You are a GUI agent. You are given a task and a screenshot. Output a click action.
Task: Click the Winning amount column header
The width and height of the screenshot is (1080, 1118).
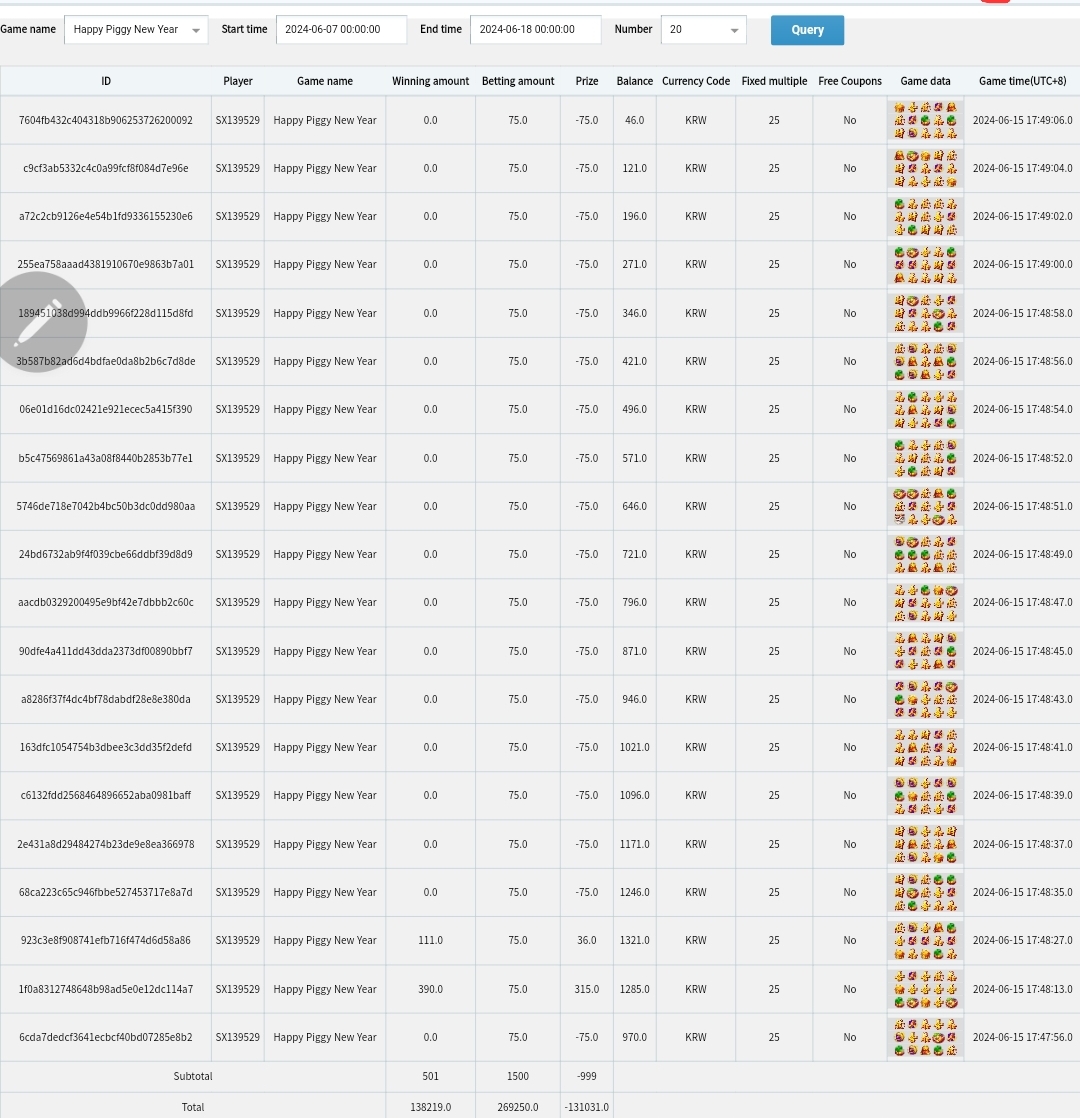coord(431,81)
